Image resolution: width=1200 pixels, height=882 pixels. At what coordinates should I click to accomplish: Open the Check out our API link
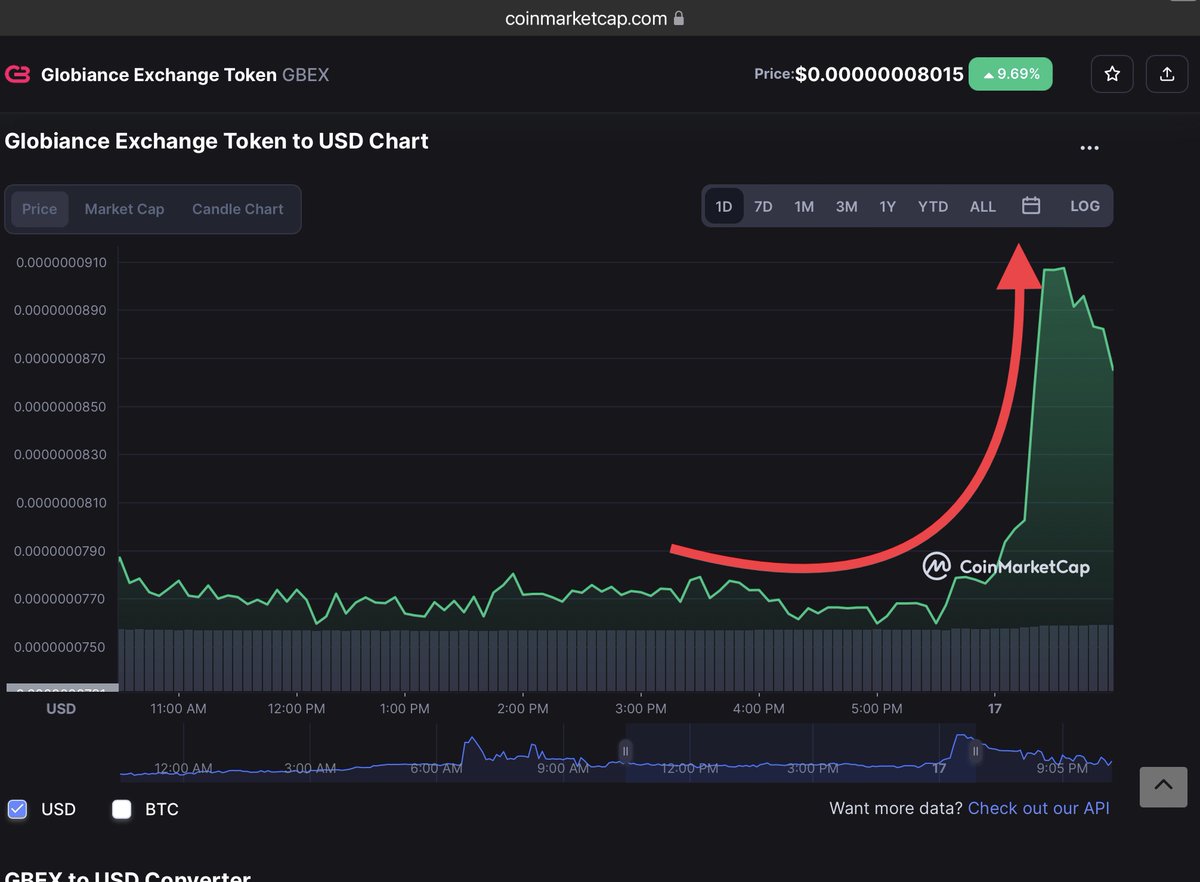(x=1039, y=808)
